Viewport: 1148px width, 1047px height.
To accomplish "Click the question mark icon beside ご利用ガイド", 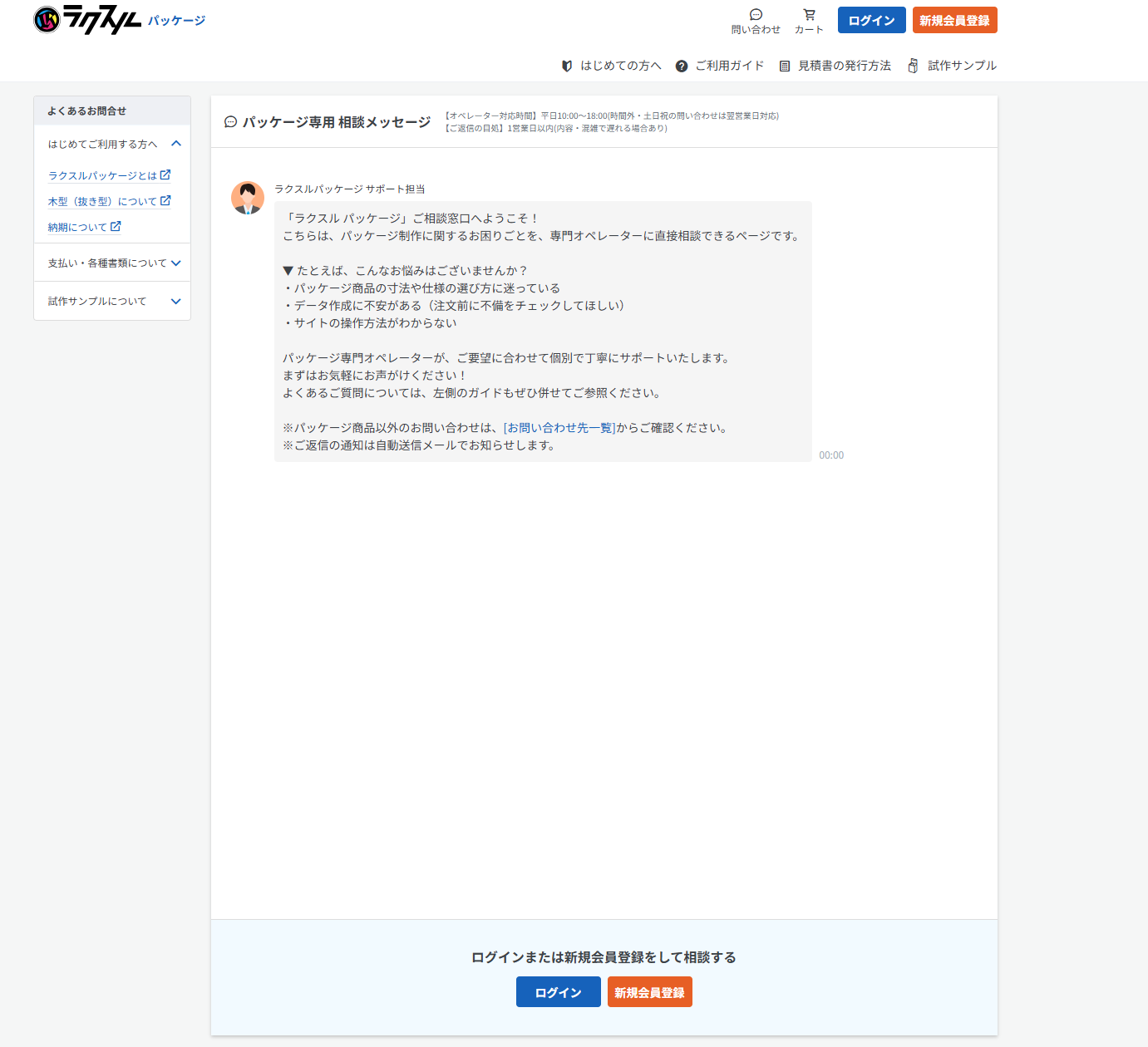I will click(x=682, y=66).
